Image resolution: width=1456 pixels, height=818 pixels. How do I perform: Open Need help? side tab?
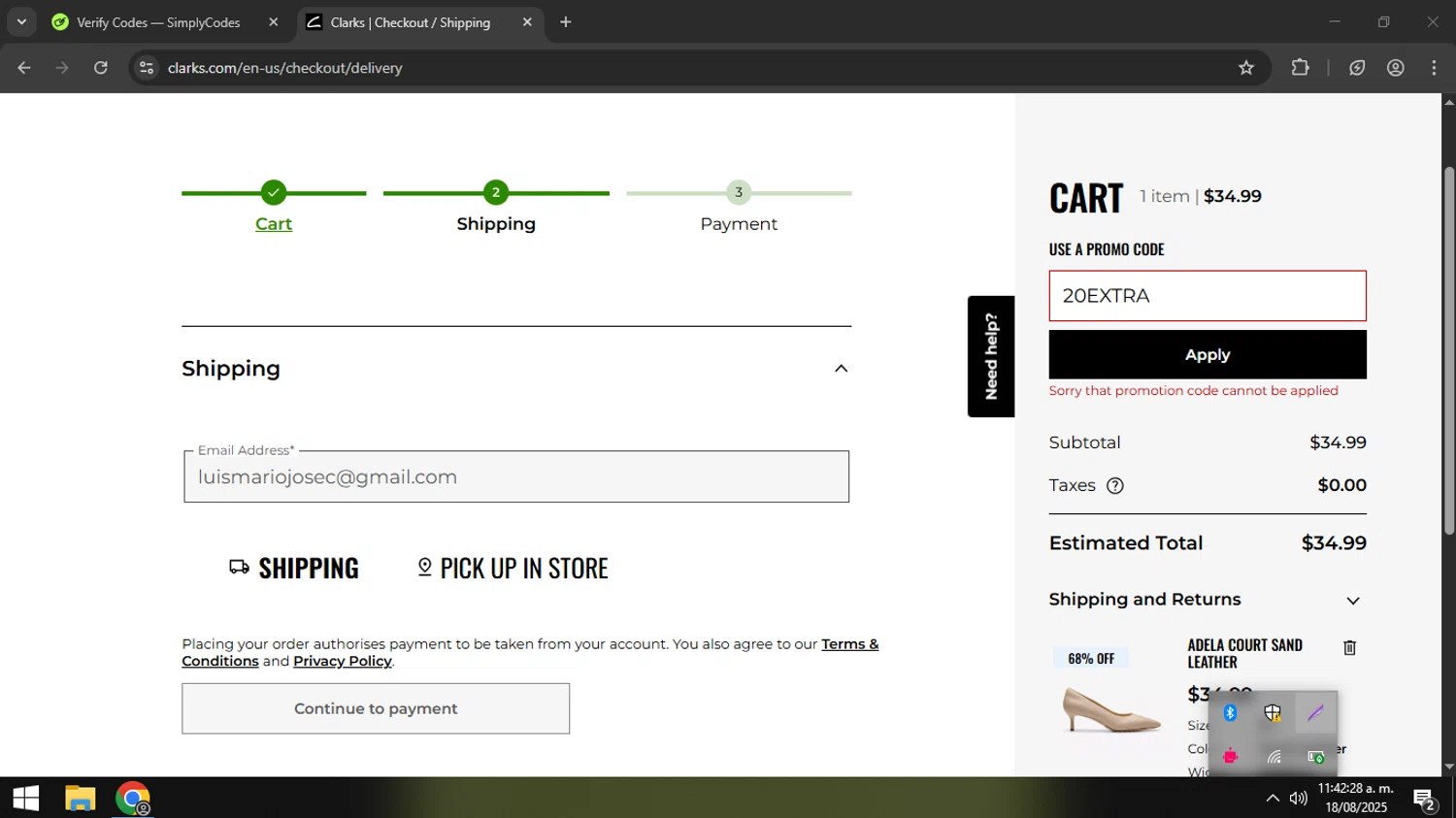coord(991,356)
